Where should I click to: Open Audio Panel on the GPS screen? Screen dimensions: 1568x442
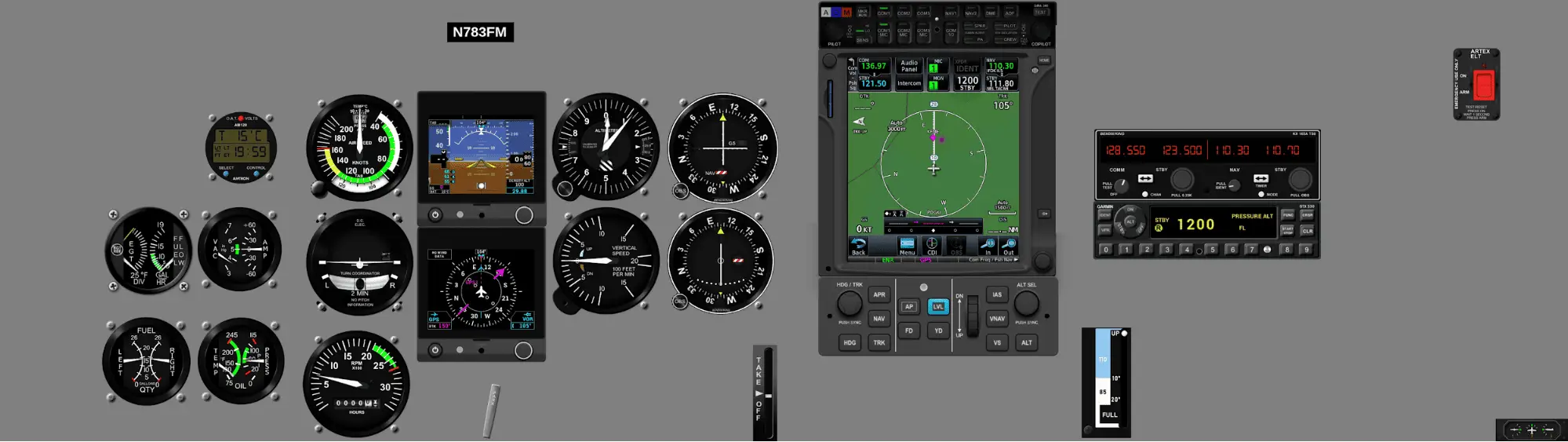click(x=909, y=66)
